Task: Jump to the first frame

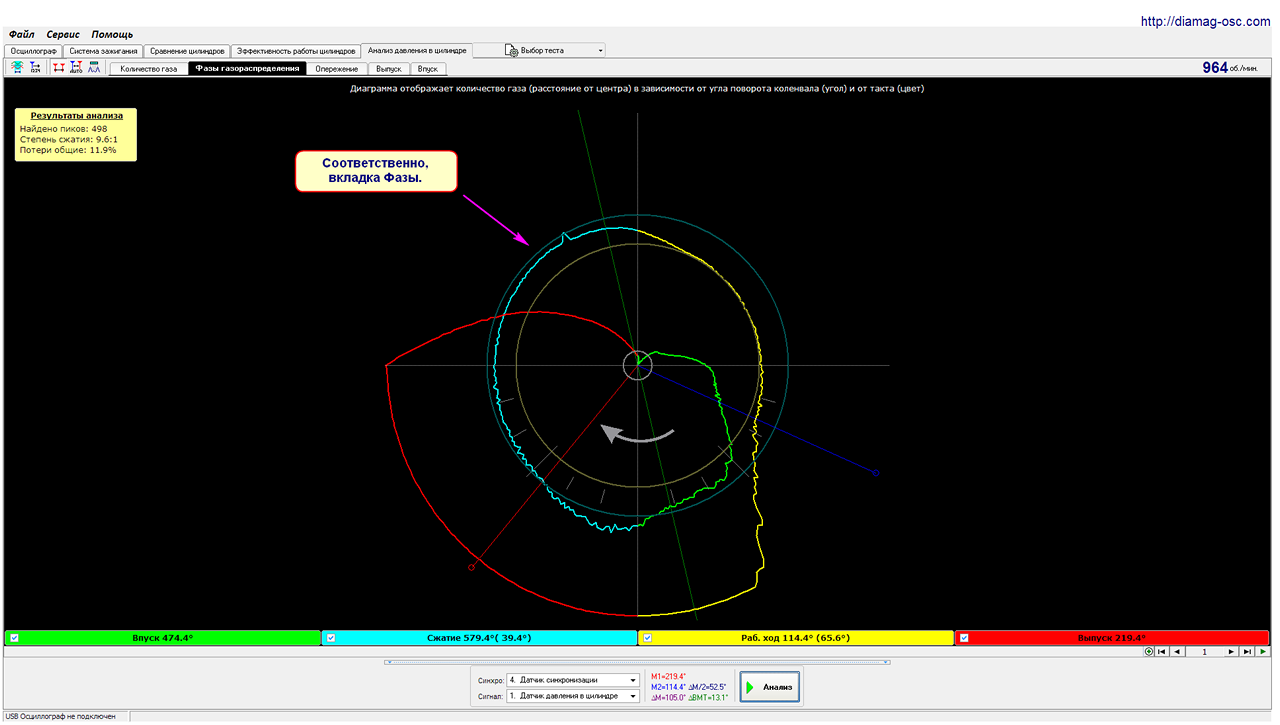Action: pos(1162,651)
